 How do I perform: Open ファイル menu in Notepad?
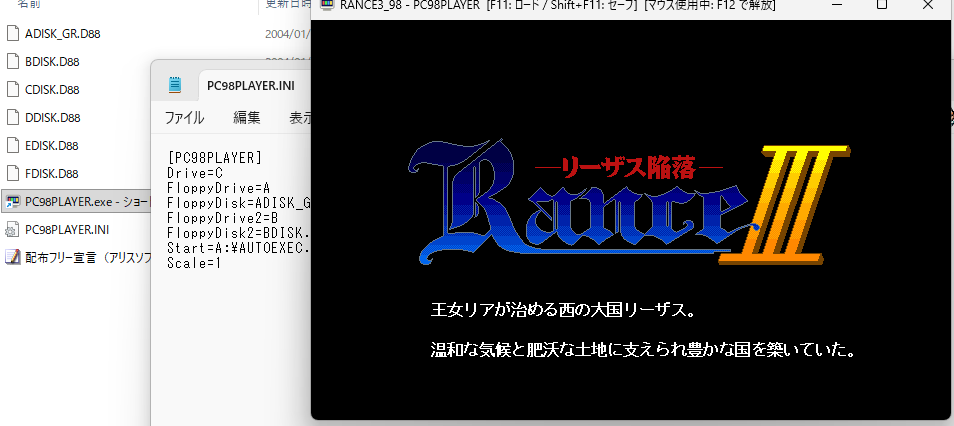184,117
